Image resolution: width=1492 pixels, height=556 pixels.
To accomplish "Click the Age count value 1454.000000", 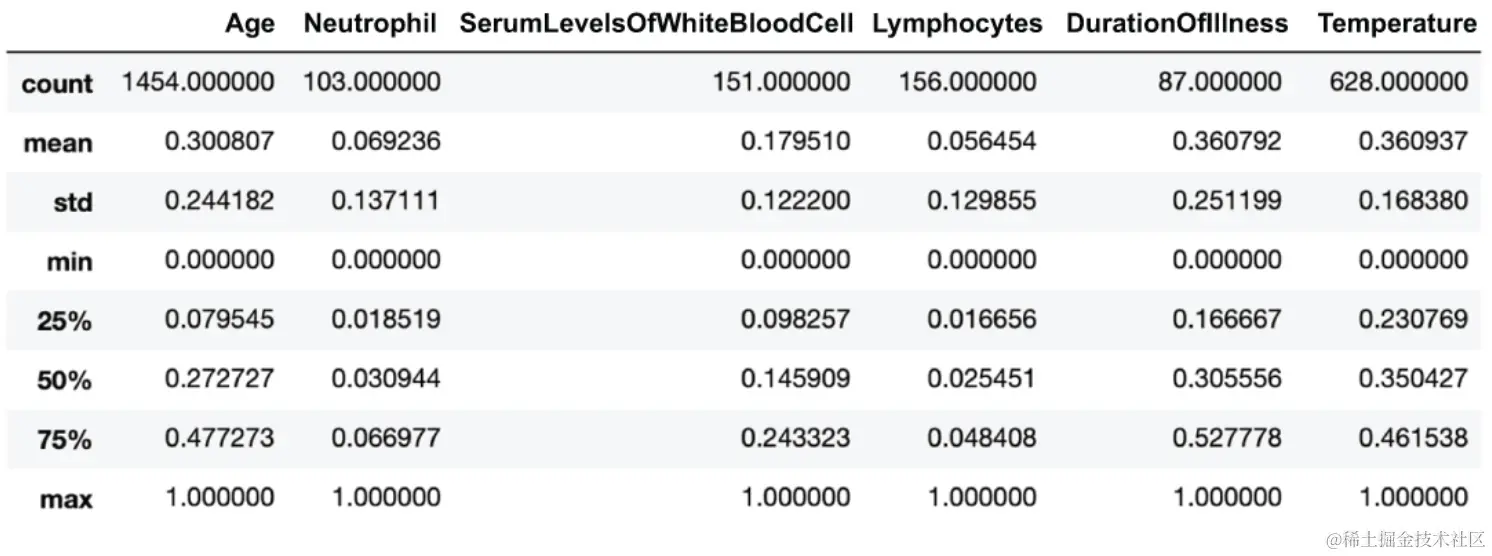I will (198, 82).
